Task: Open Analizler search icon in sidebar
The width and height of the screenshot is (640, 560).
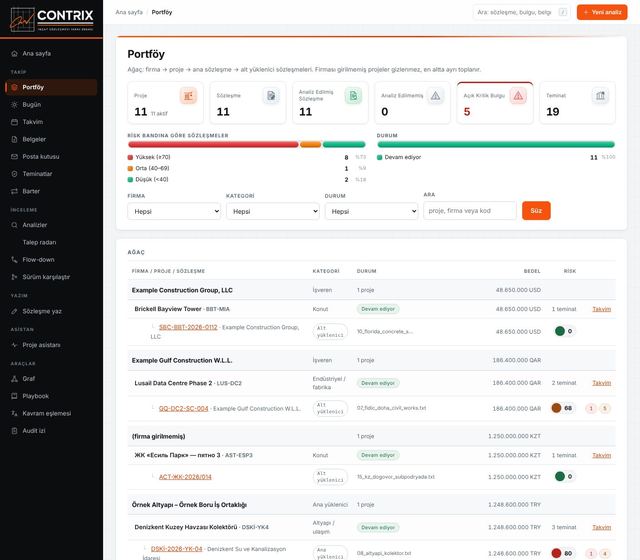Action: [x=14, y=225]
